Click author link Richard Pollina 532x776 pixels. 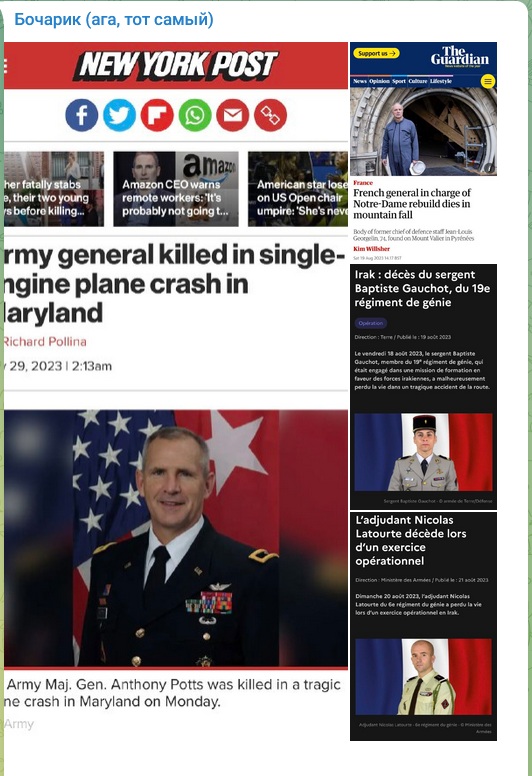[x=45, y=341]
